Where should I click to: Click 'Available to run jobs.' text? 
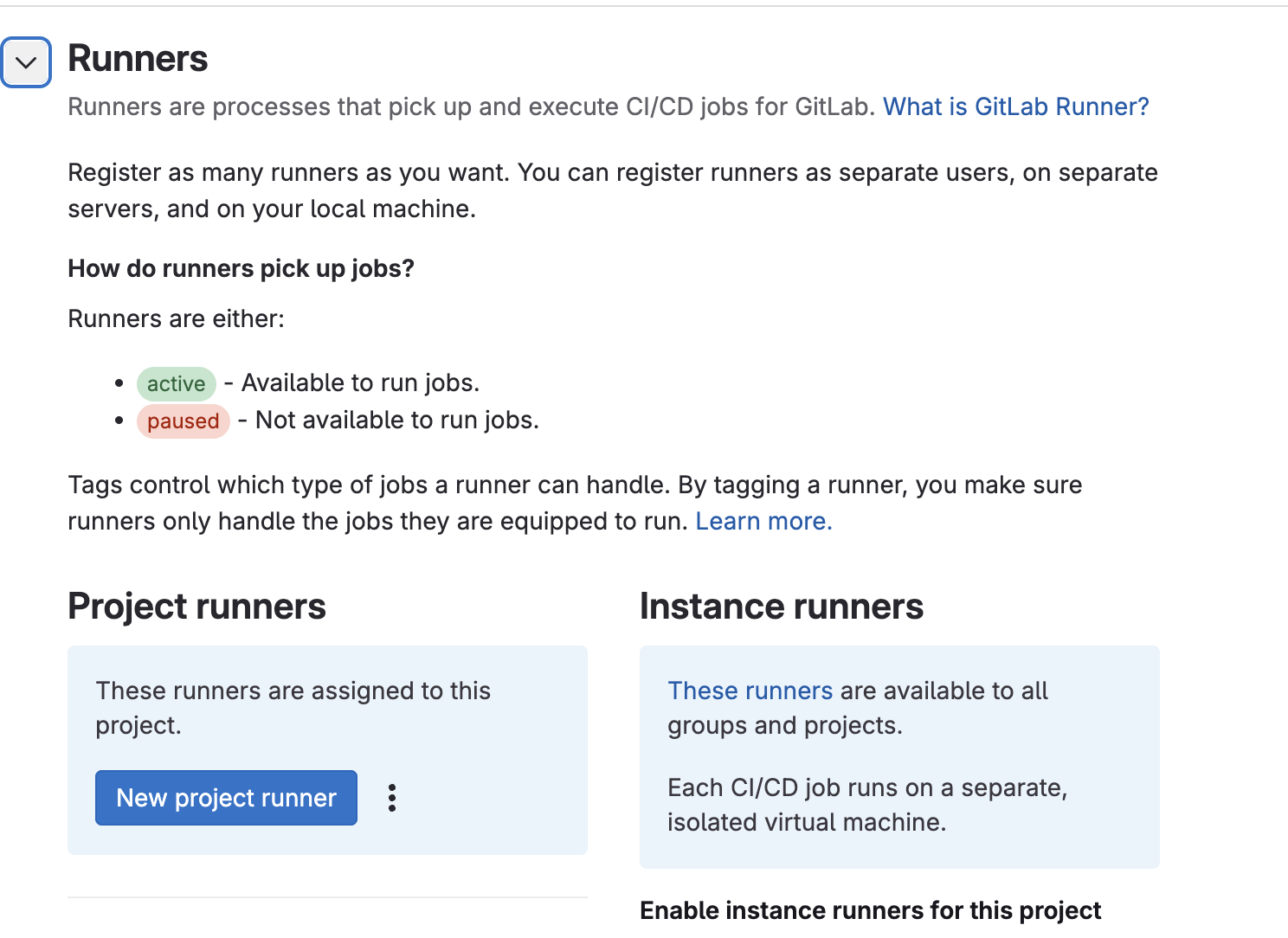coord(360,383)
